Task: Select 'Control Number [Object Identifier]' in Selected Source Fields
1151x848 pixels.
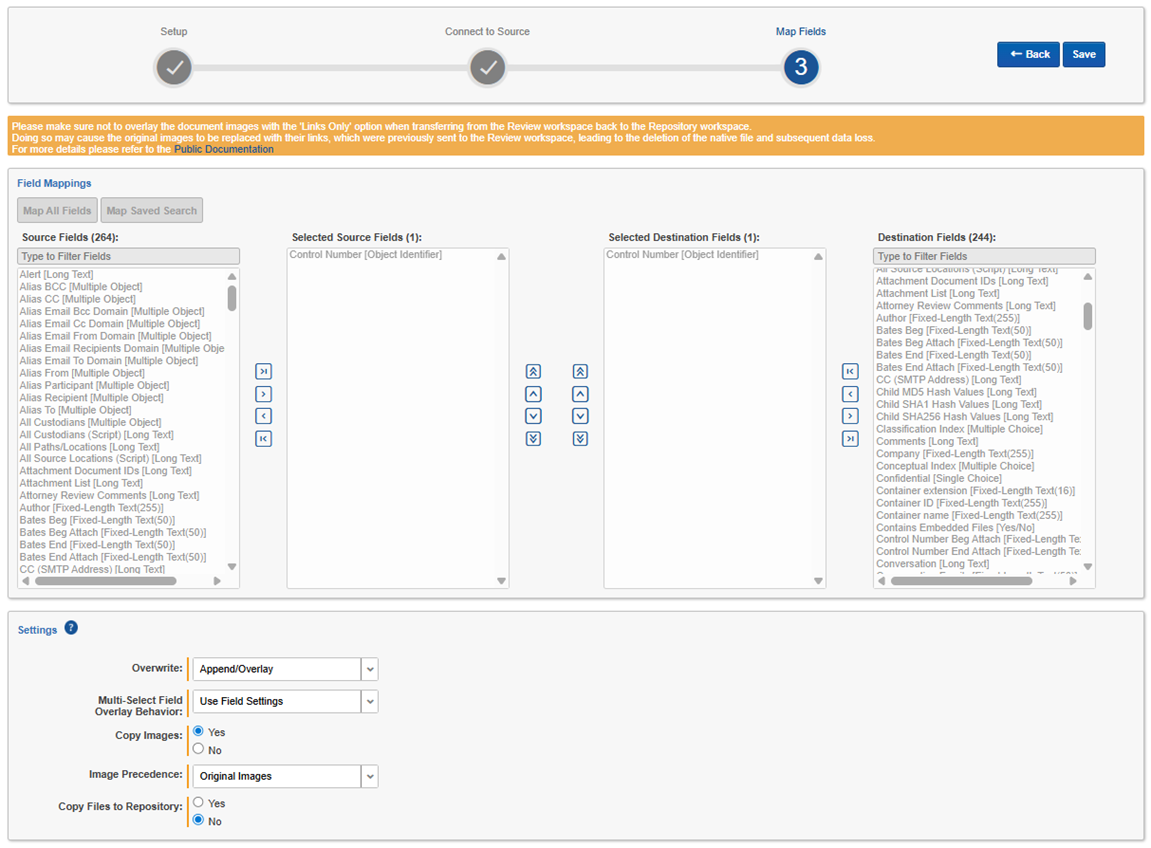Action: pos(366,255)
